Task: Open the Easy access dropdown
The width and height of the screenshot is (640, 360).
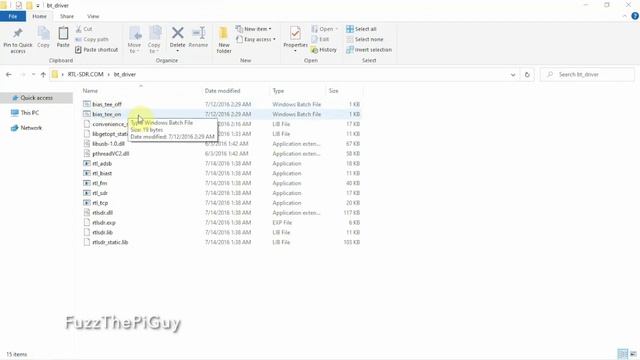Action: pyautogui.click(x=256, y=39)
